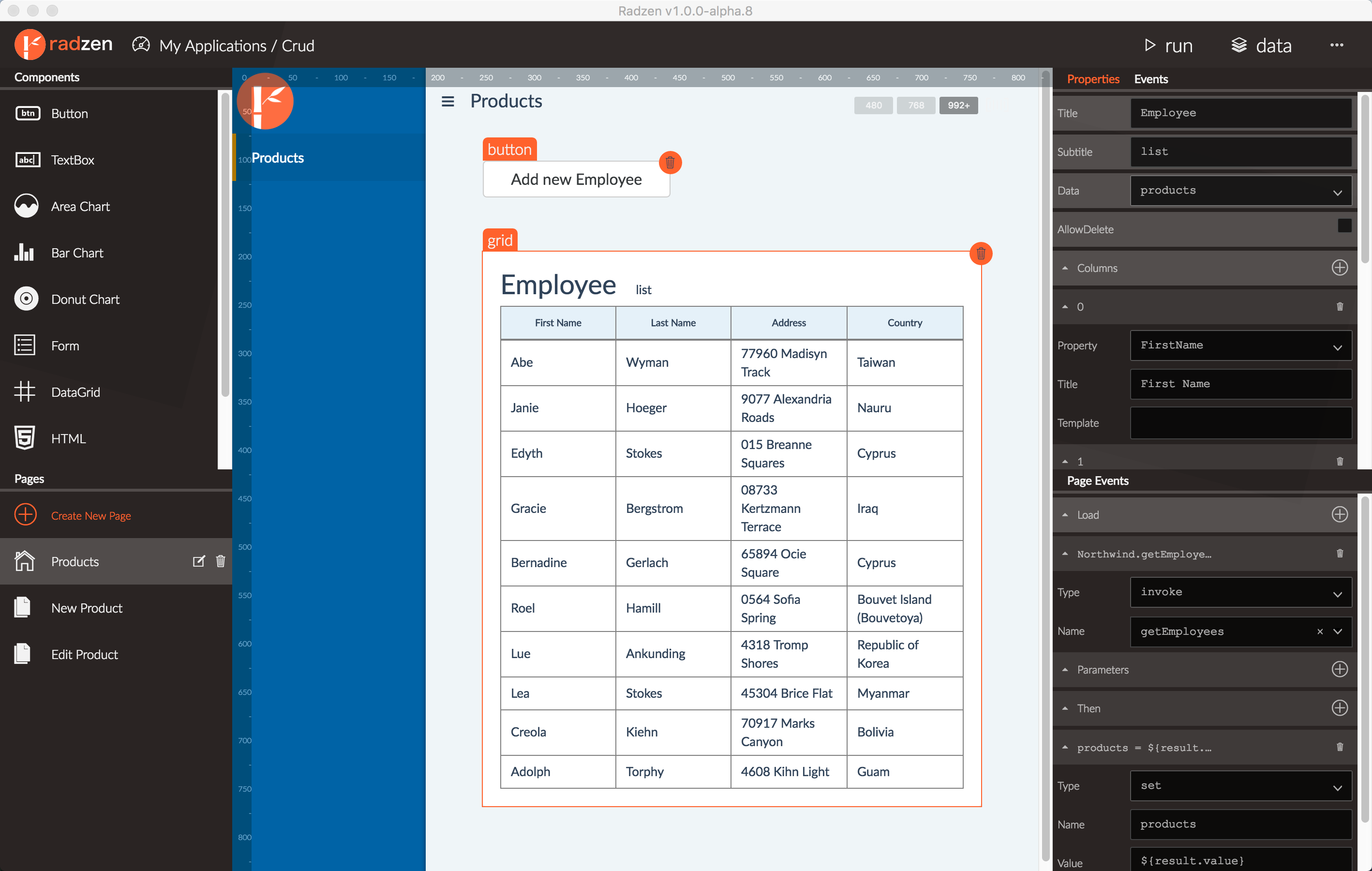
Task: Open the FirstName Property dropdown
Action: tap(1240, 345)
